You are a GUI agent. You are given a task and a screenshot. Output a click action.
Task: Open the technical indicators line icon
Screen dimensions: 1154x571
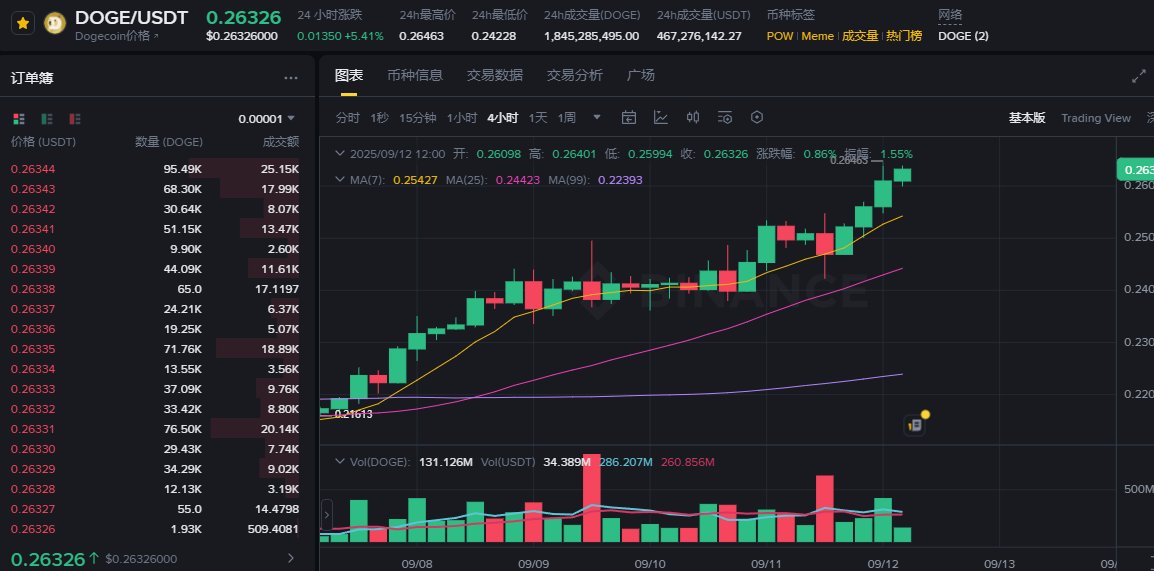pos(661,118)
